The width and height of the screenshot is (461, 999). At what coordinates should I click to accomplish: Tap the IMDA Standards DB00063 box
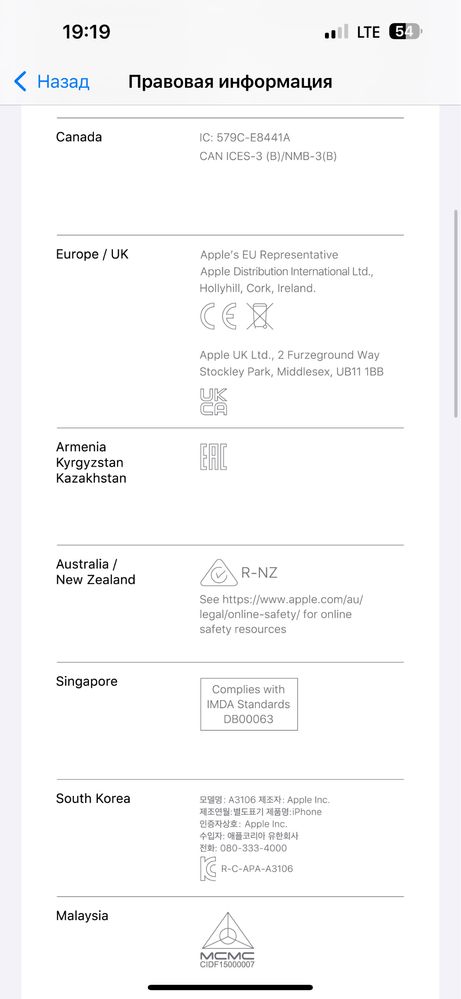tap(249, 704)
